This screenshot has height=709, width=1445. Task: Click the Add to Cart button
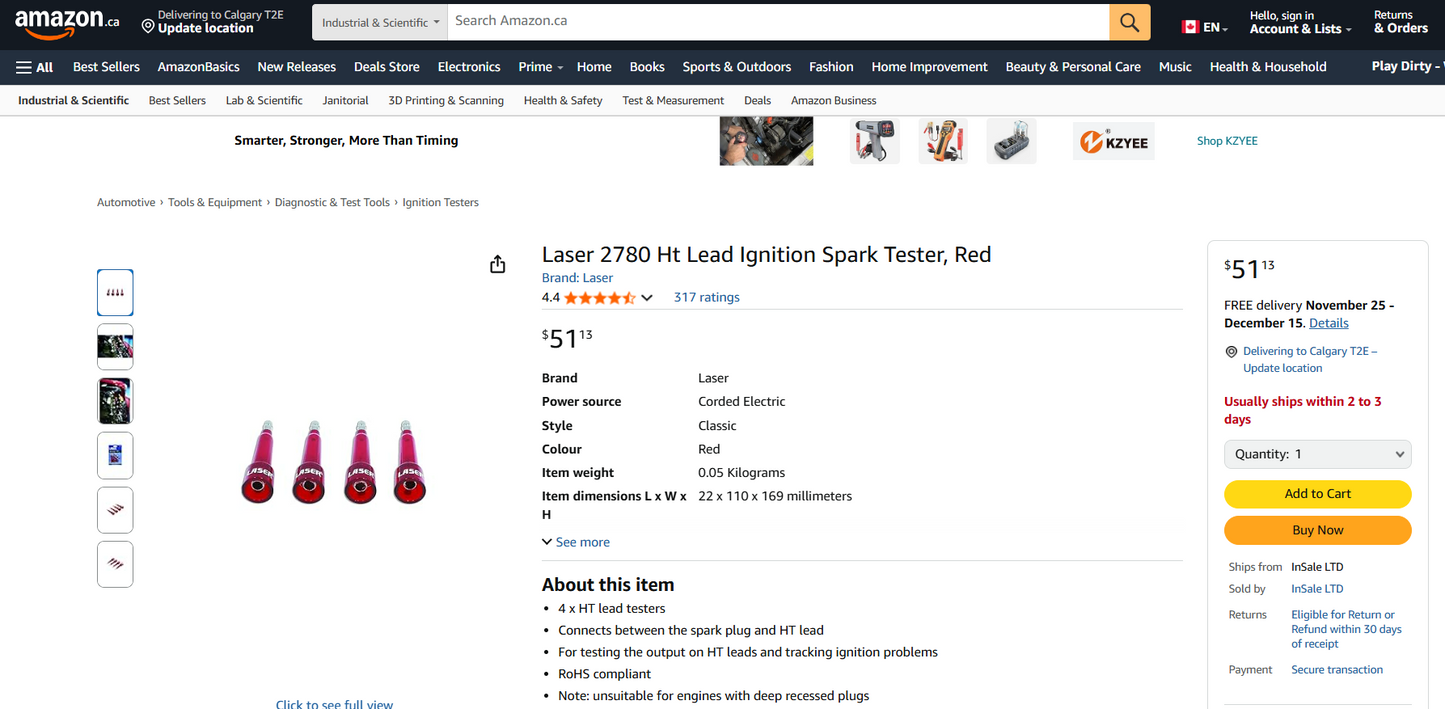(1317, 494)
